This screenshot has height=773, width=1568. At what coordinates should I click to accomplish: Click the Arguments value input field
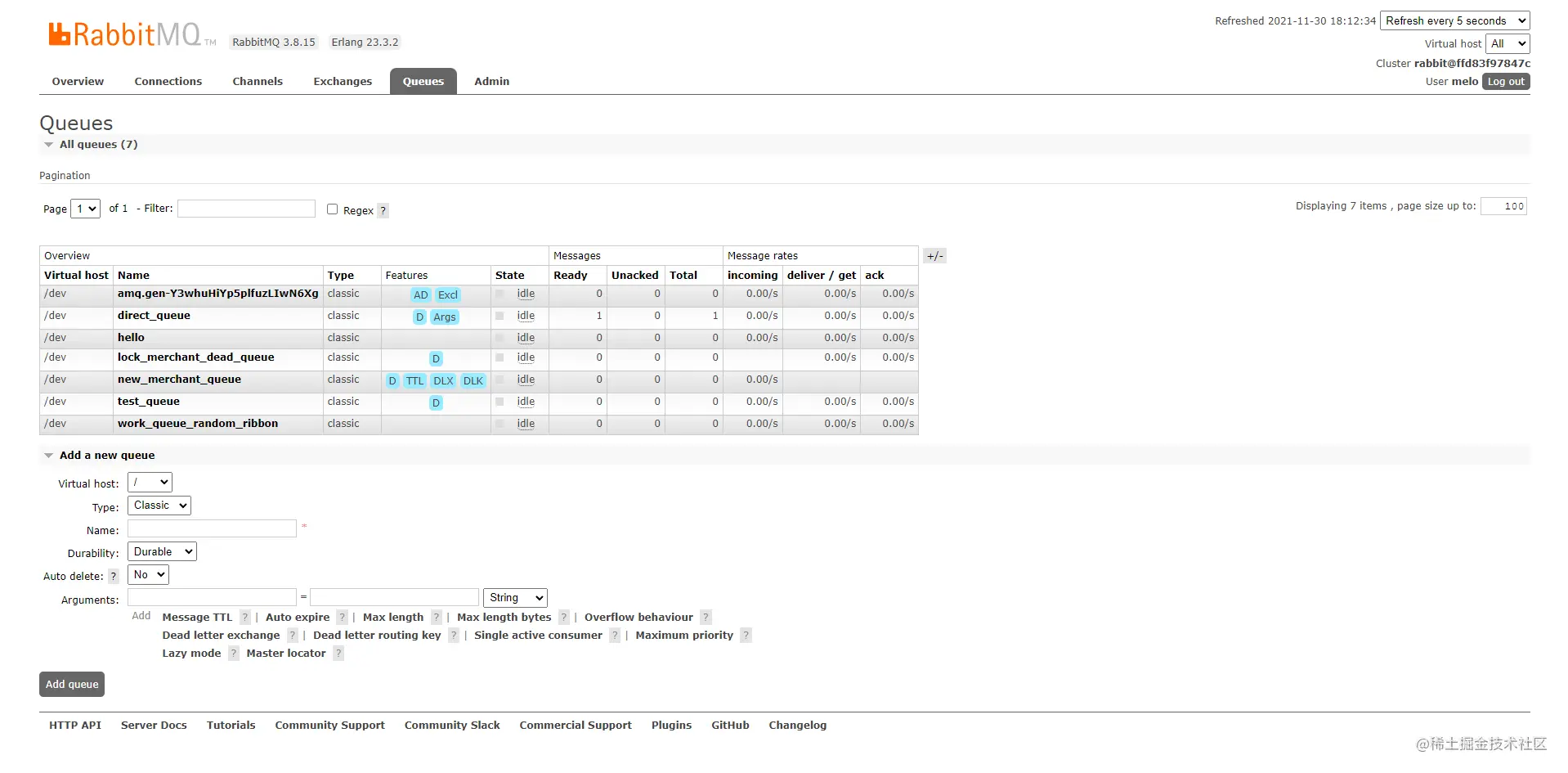pos(394,597)
